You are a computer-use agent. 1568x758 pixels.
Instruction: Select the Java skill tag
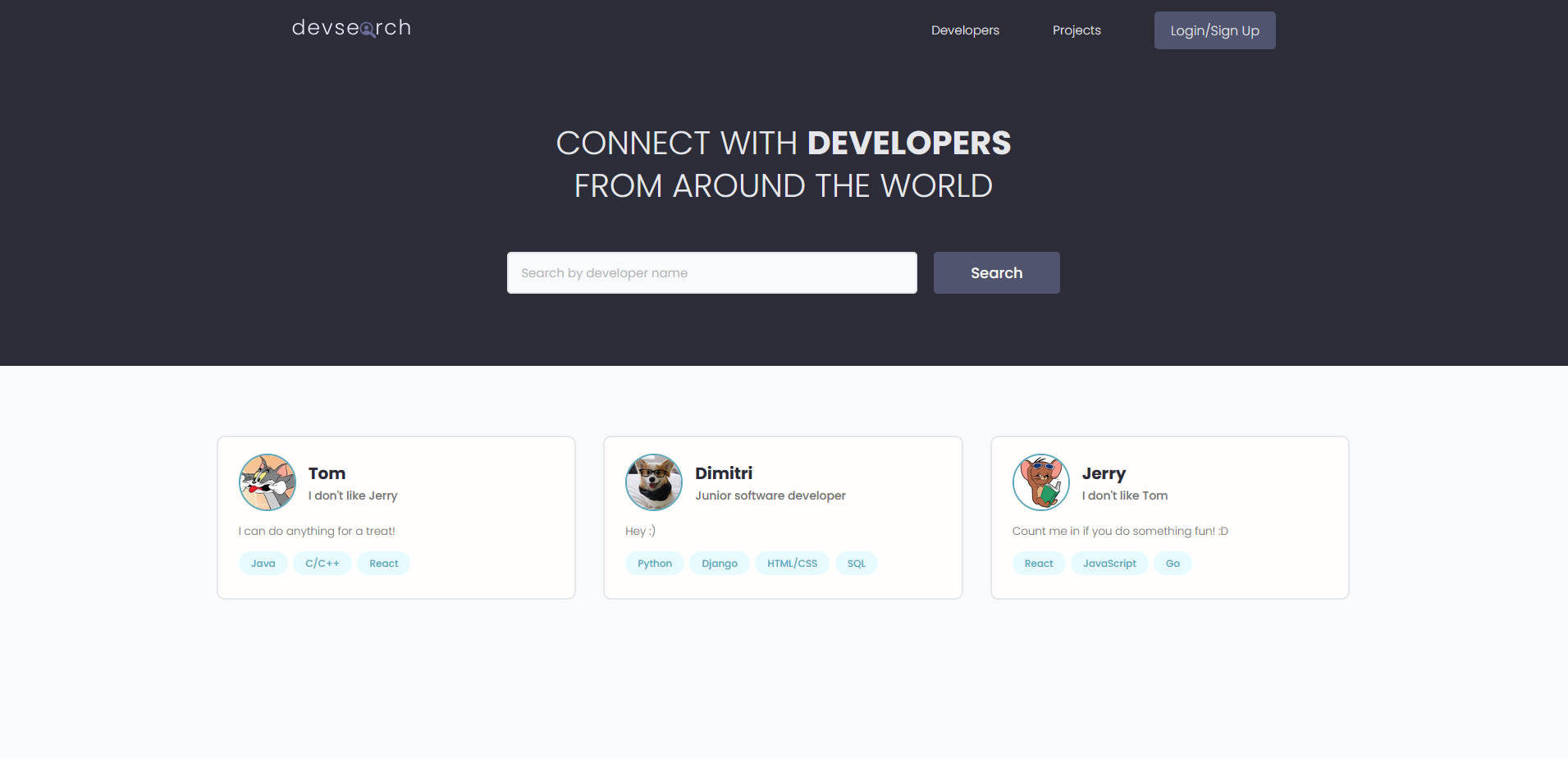263,564
